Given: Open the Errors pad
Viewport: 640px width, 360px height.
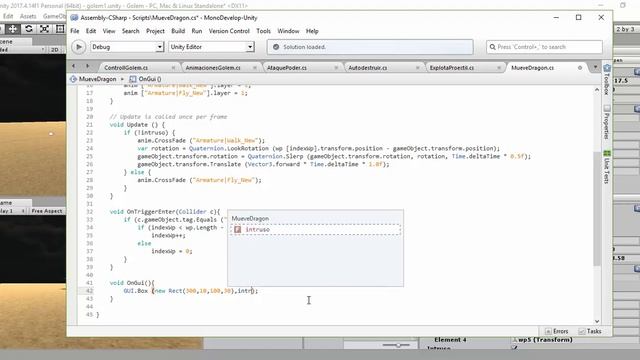Looking at the screenshot, I should [557, 331].
